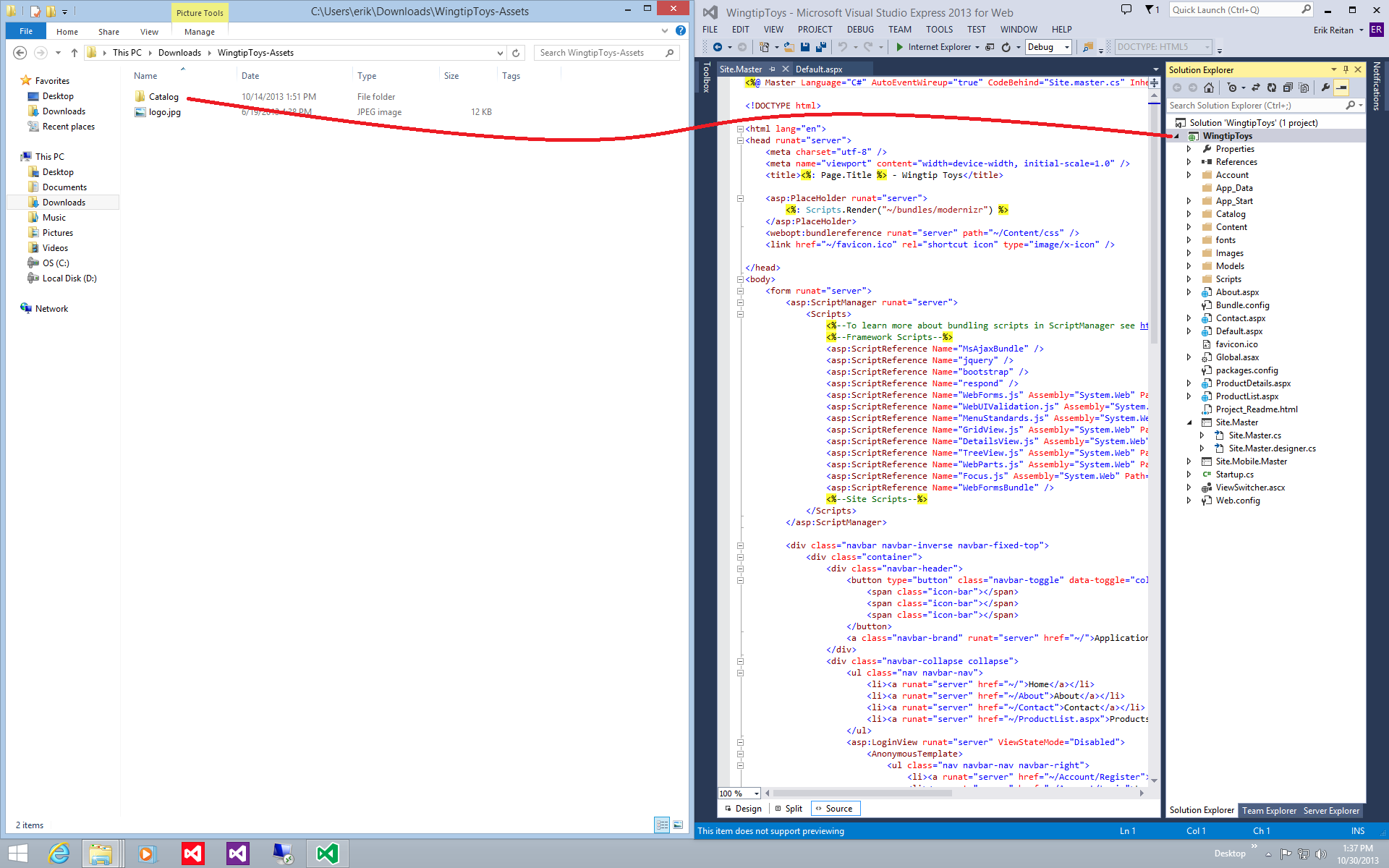1389x868 pixels.
Task: Click the logo.jpg file thumbnail
Action: (139, 111)
